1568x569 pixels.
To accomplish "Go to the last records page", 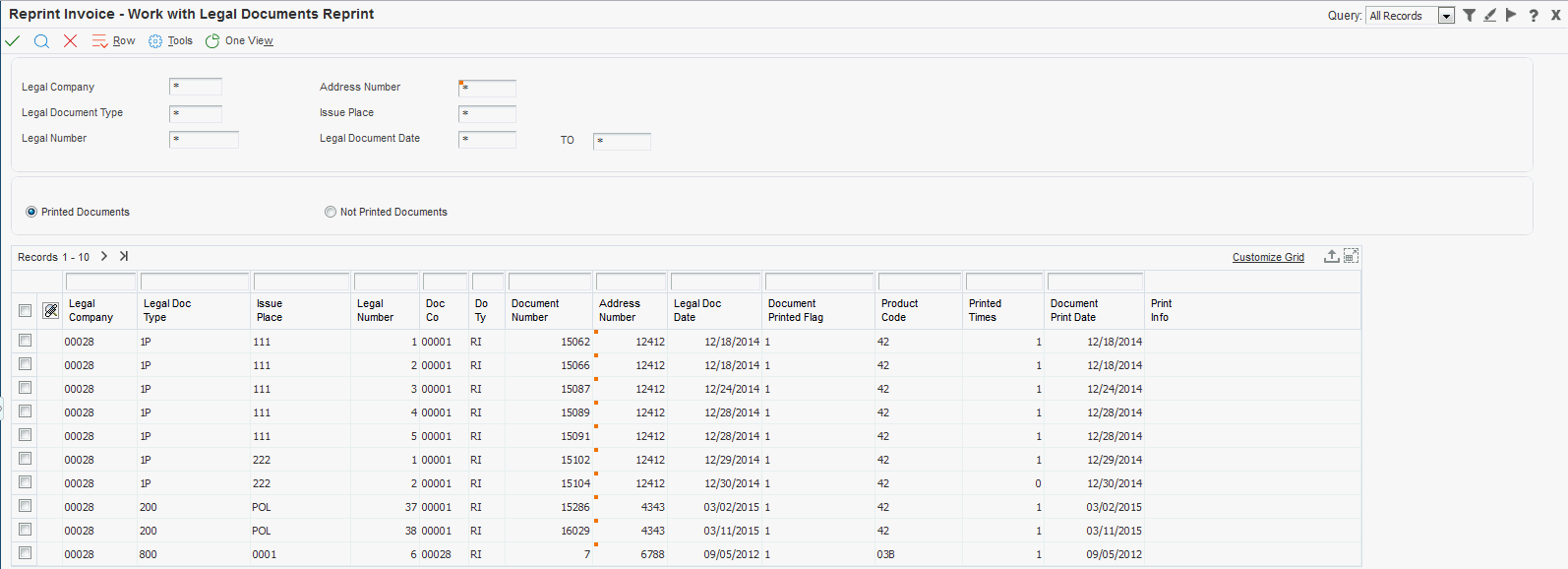I will [124, 256].
